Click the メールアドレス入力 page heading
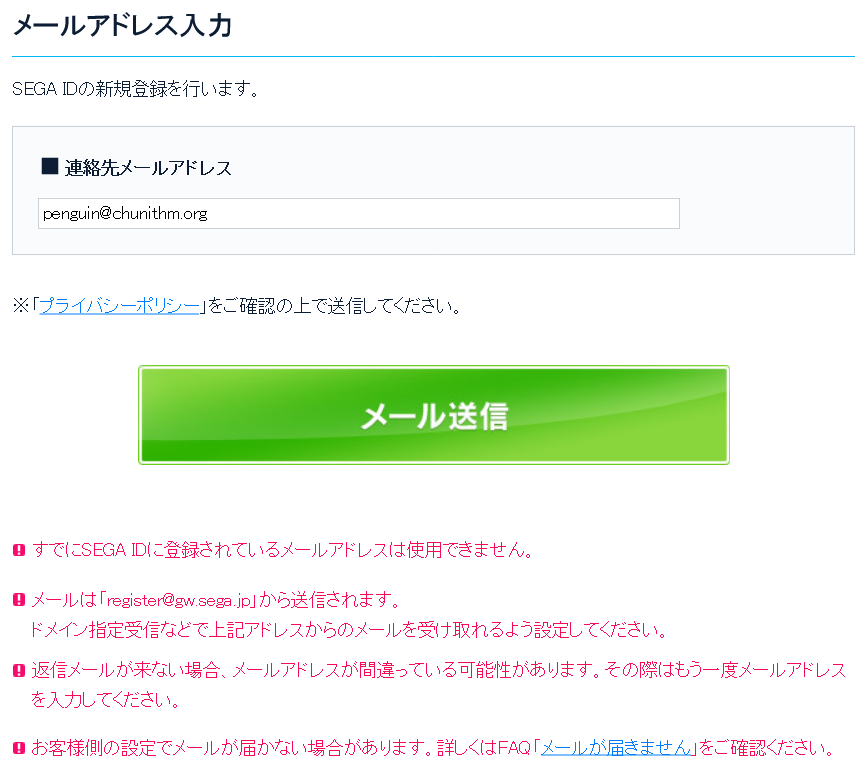This screenshot has width=867, height=762. pos(122,25)
